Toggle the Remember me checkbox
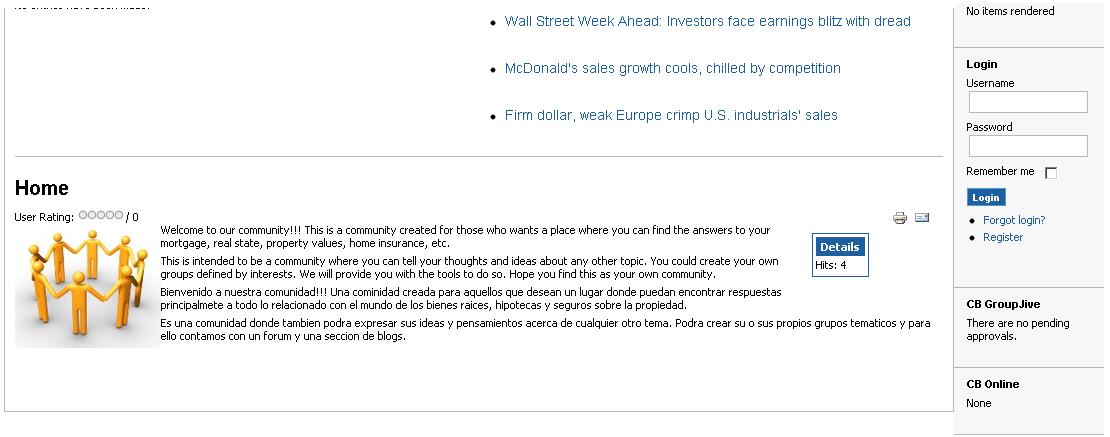Viewport: 1110px width, 437px height. pyautogui.click(x=1051, y=173)
